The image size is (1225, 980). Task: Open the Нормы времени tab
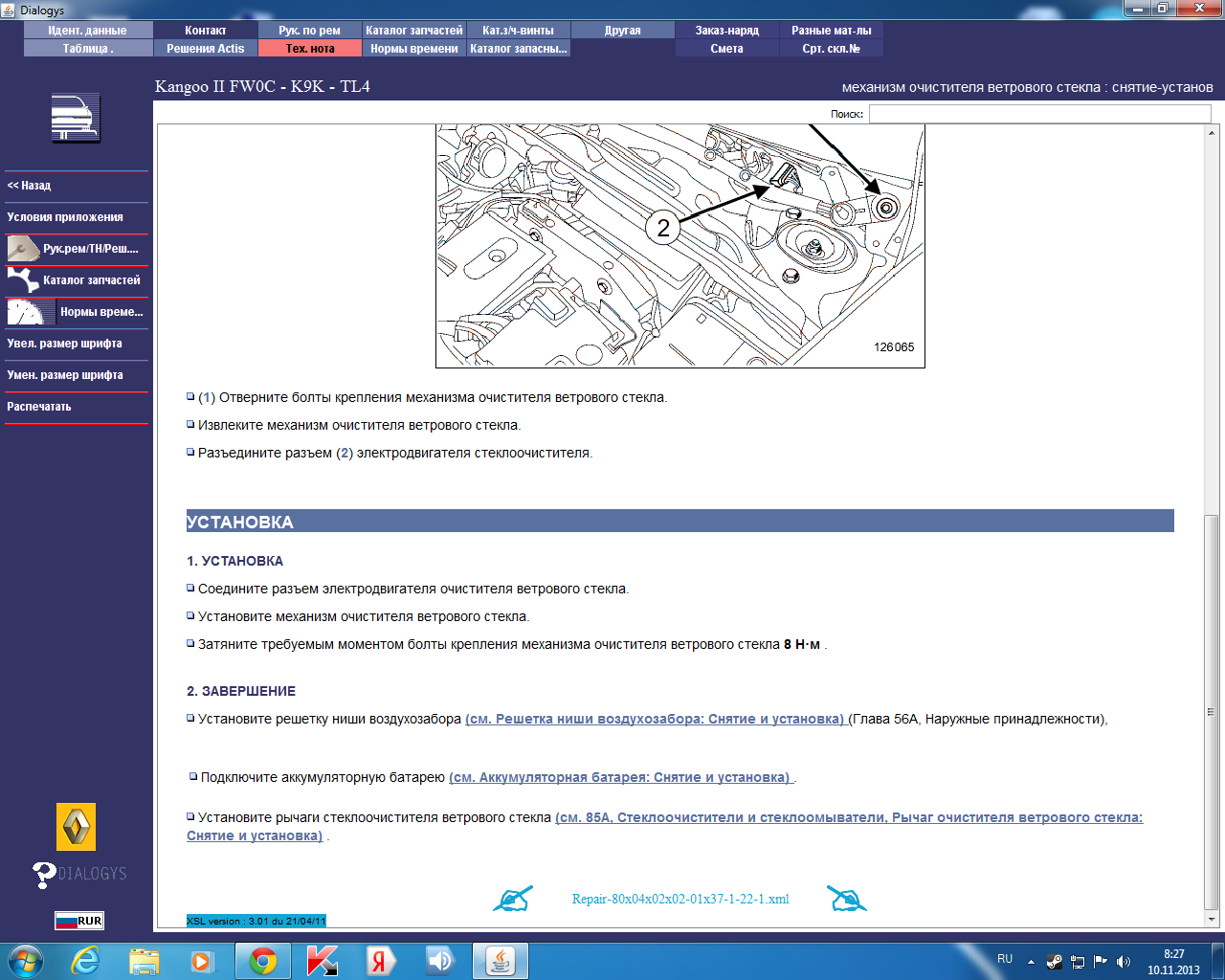414,49
